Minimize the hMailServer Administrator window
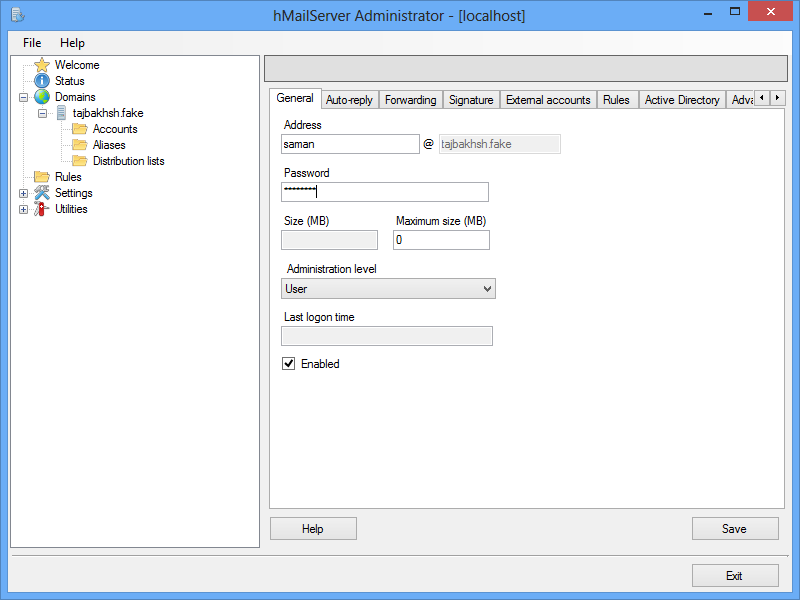This screenshot has height=600, width=800. click(x=708, y=13)
